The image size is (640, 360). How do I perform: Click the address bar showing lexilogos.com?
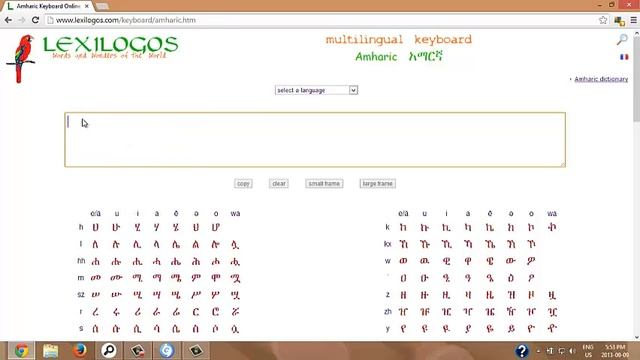click(x=322, y=20)
